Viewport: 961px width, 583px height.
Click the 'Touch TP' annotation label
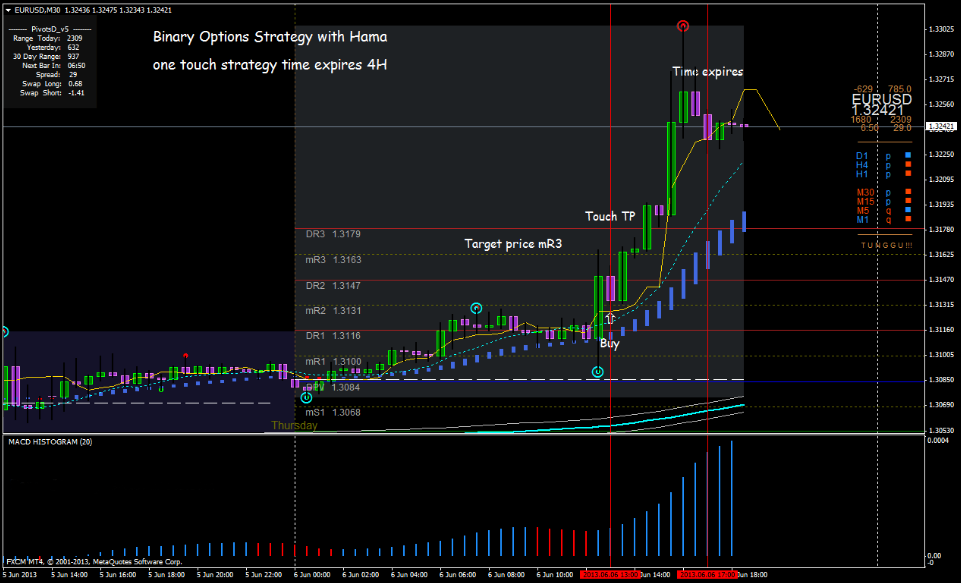point(610,216)
